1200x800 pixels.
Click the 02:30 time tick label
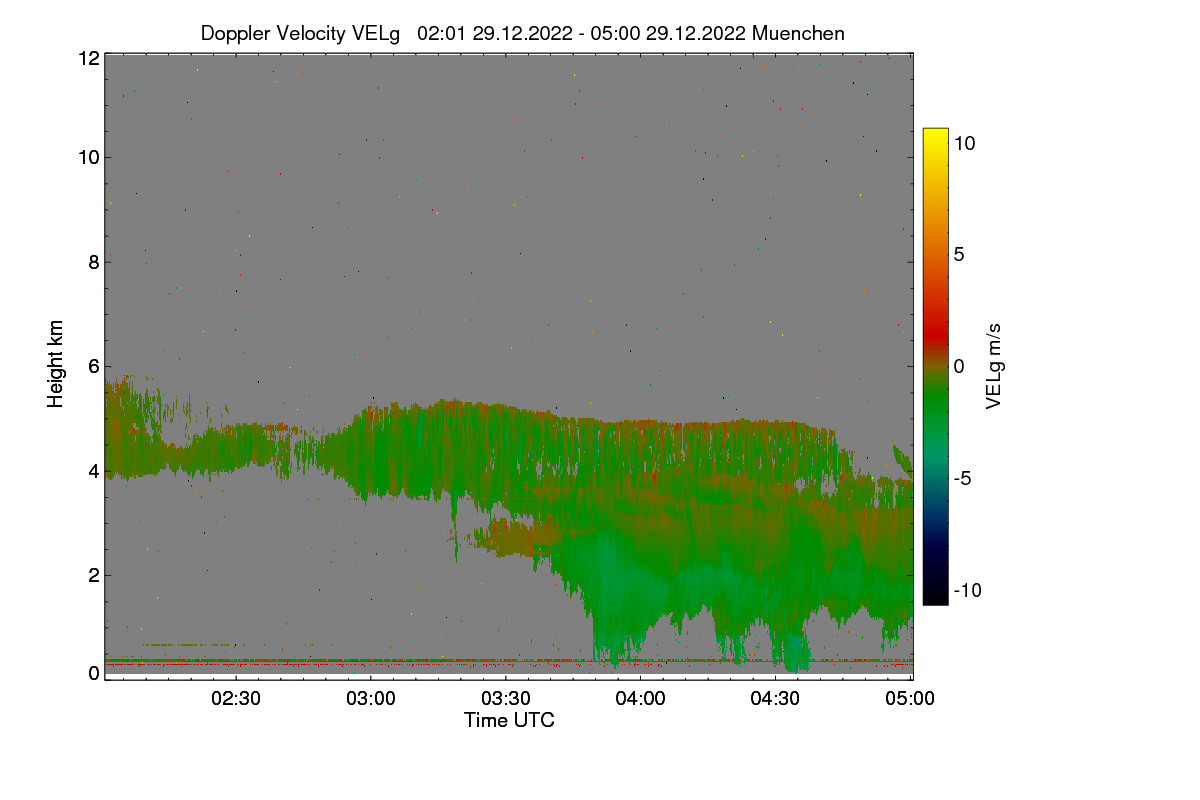(x=237, y=699)
